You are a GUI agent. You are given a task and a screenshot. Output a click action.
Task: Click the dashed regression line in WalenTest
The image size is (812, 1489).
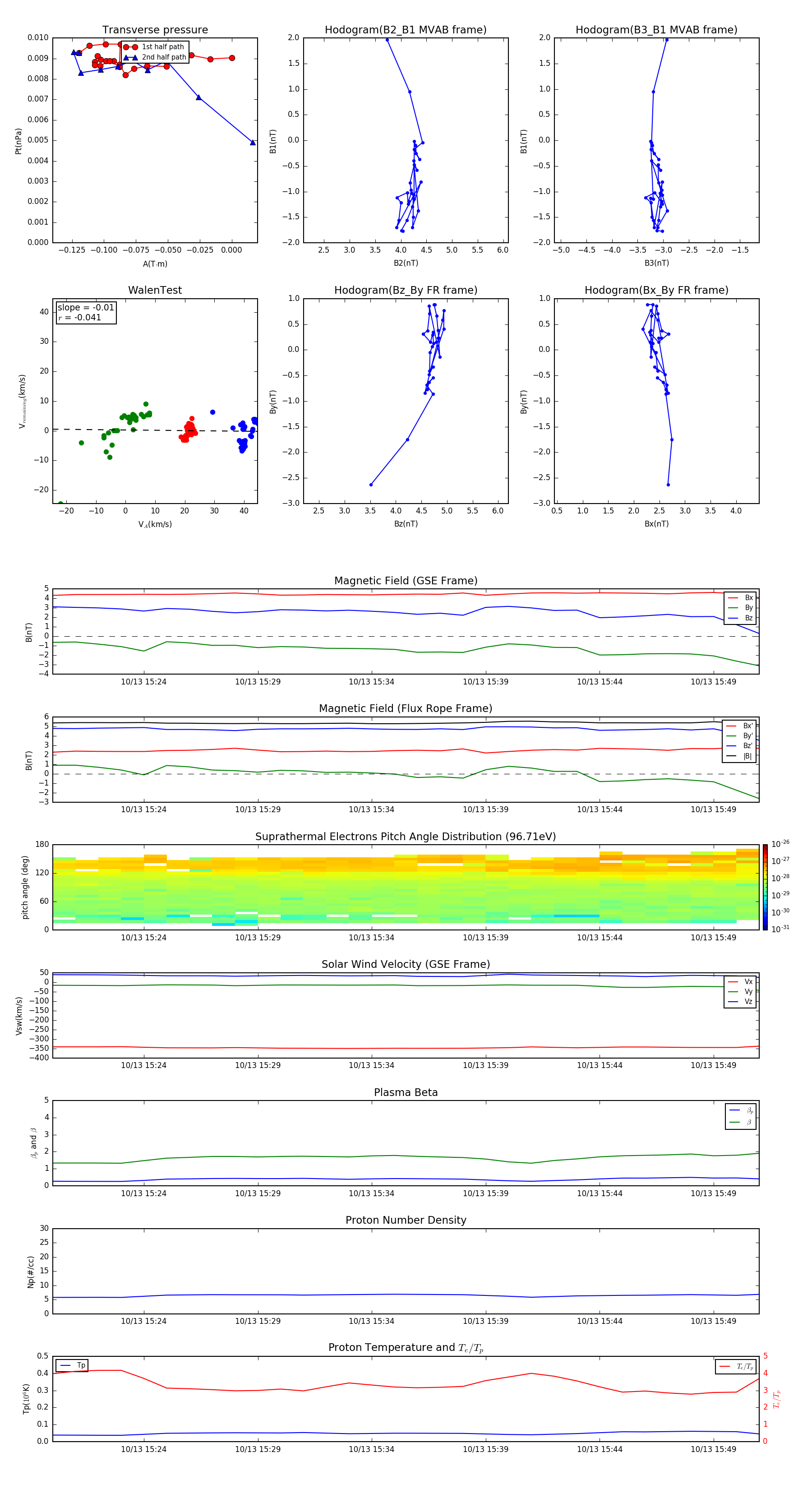pyautogui.click(x=155, y=430)
